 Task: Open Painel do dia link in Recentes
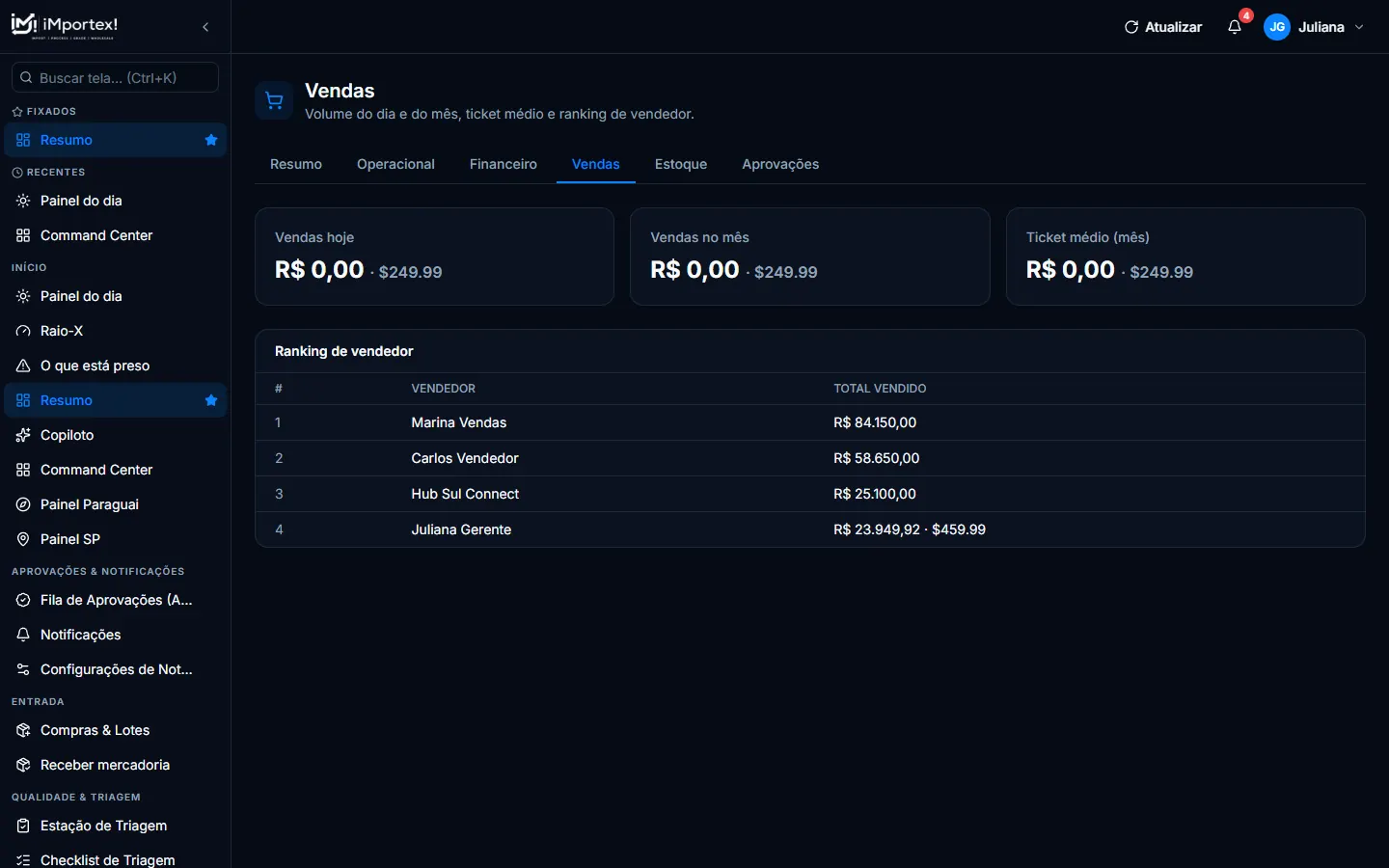[81, 201]
